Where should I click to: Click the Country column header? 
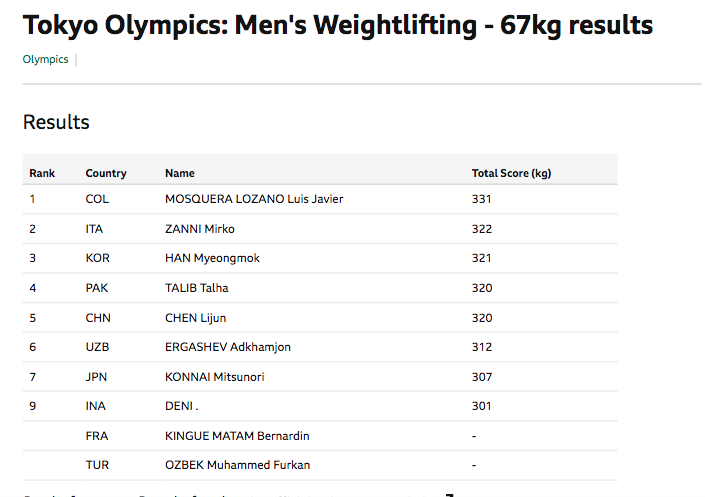[x=106, y=173]
